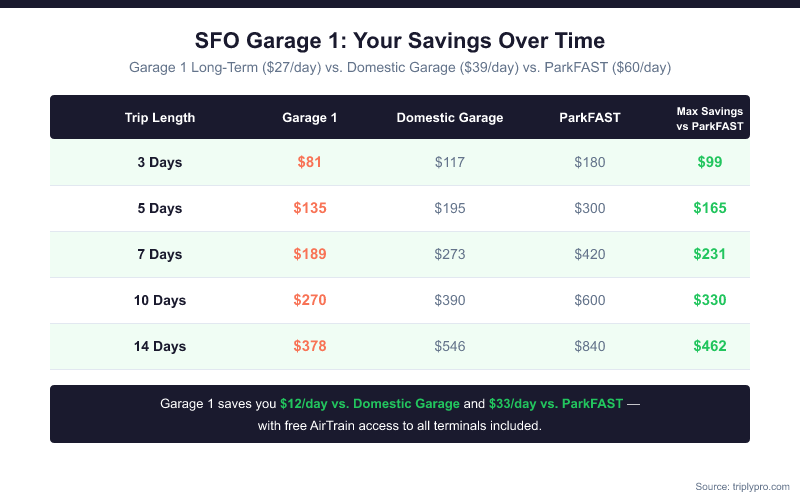Select the $81 Garage 1 price

(x=310, y=162)
